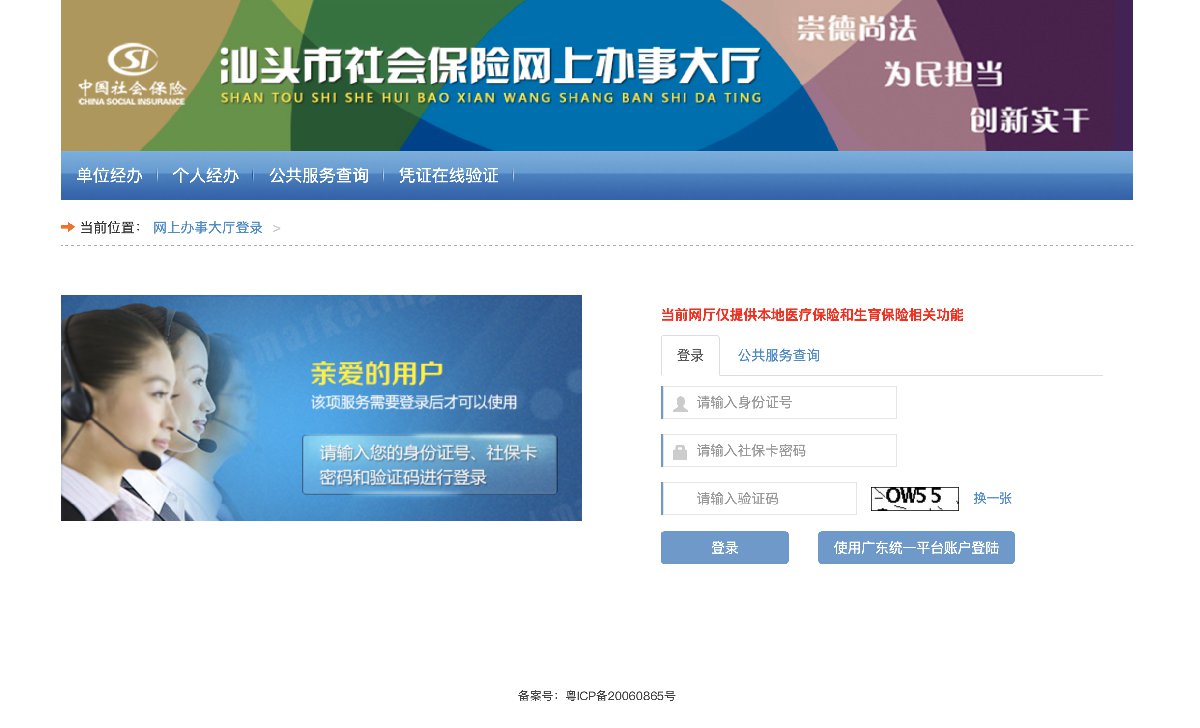Switch to the 公共服务查询 tab beside 登录
1200x728 pixels.
778,356
